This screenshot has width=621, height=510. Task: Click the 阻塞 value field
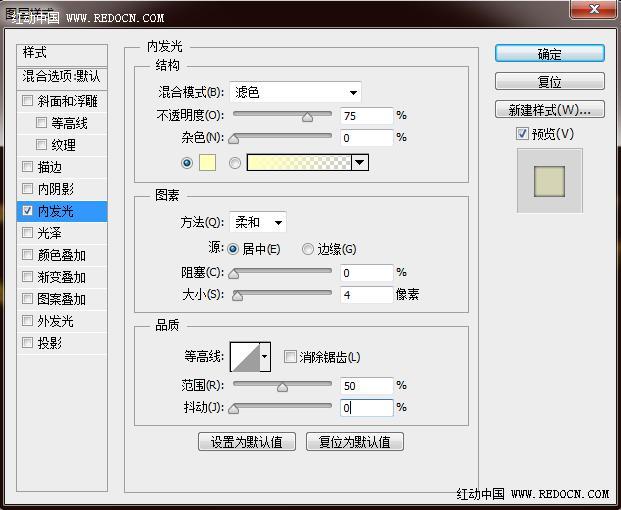367,273
